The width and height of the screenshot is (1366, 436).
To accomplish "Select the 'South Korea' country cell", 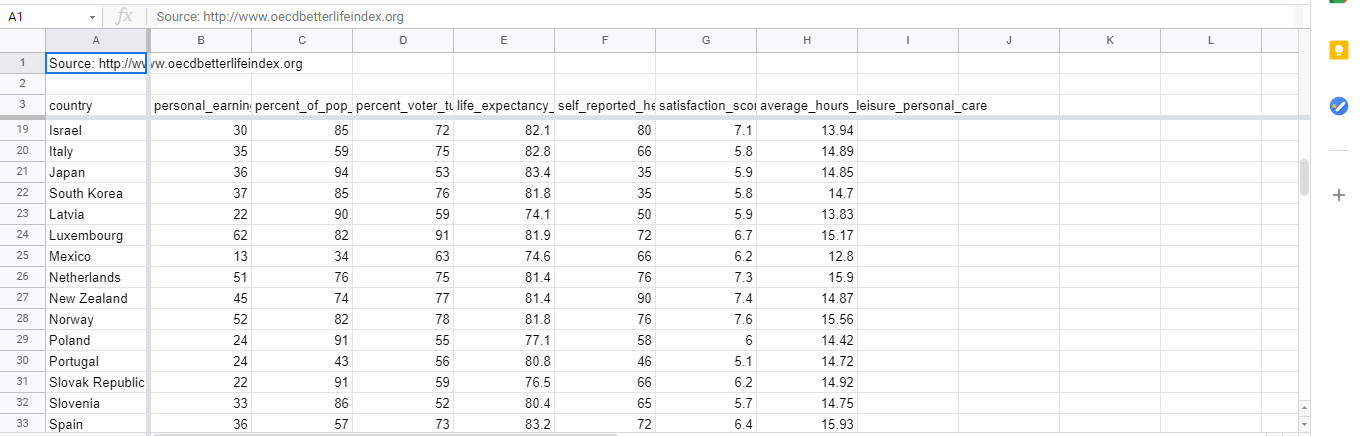I will [x=97, y=193].
